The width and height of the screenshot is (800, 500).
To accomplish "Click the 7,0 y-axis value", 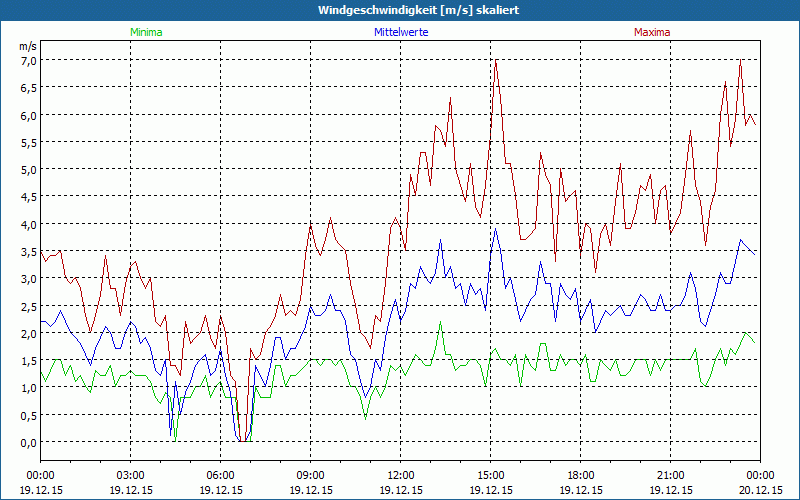I will 29,61.
